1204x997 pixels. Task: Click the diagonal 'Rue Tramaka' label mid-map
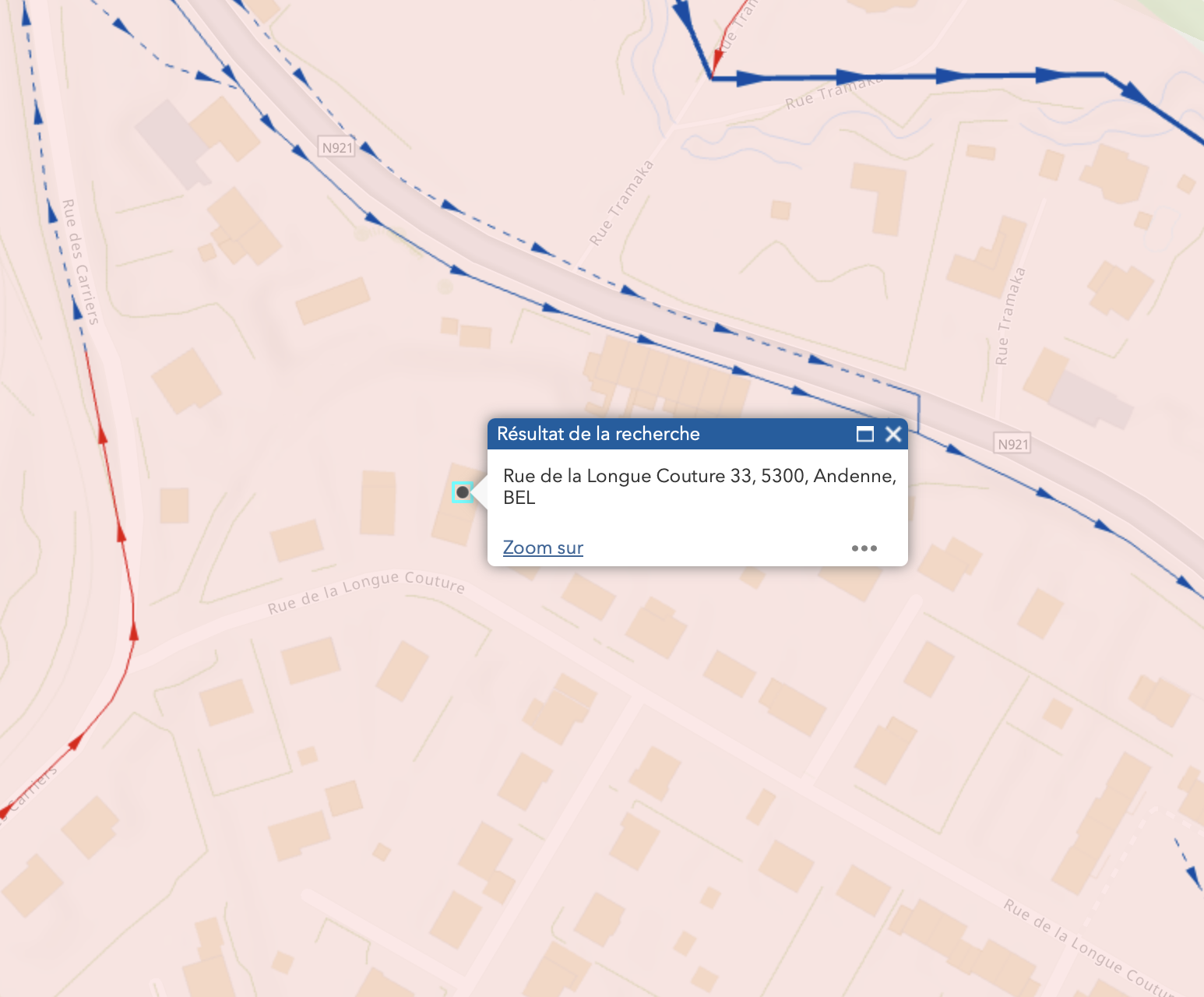coord(621,203)
